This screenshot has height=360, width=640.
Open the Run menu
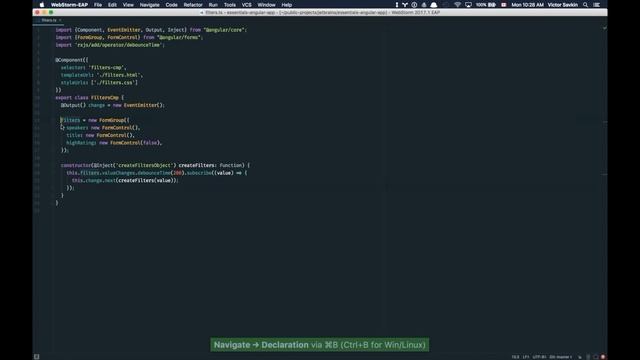click(213, 5)
